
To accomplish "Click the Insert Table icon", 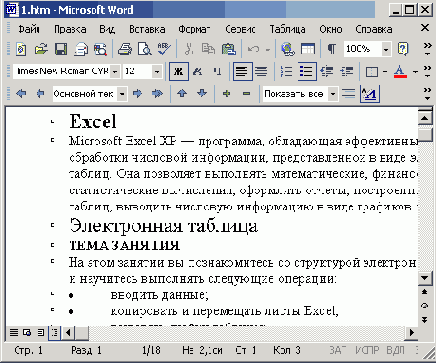I will 307,49.
